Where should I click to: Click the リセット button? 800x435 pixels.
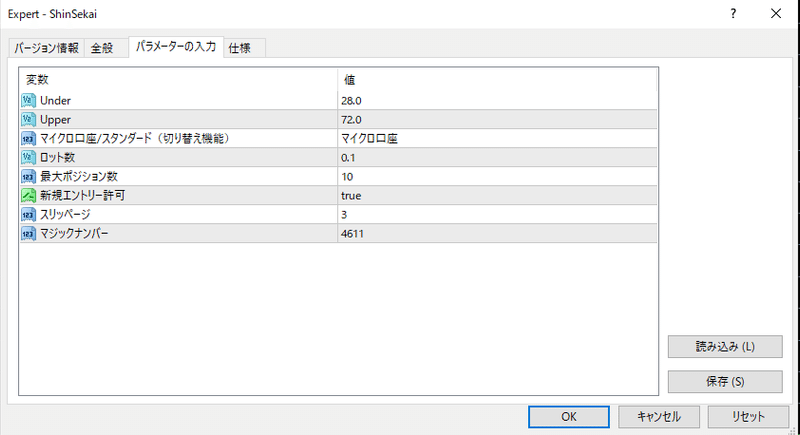(741, 416)
